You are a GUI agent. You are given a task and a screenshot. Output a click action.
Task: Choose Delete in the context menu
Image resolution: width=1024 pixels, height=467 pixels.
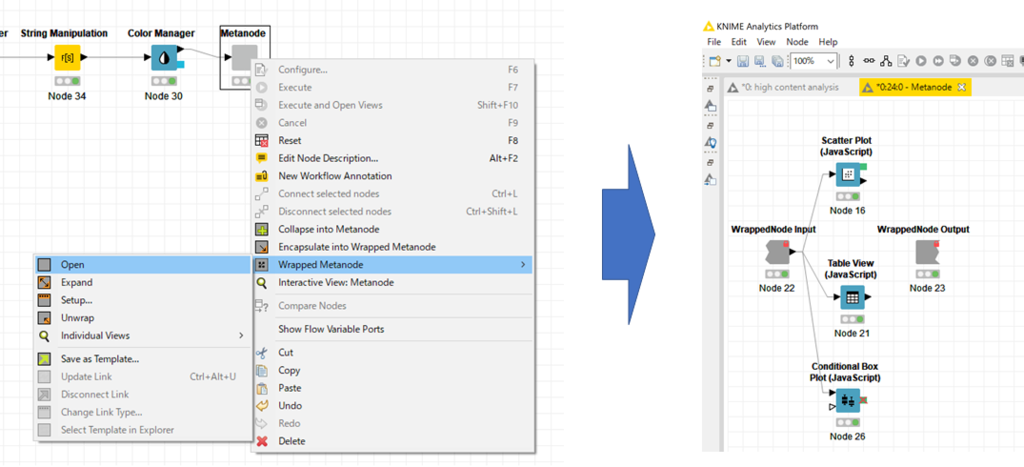tap(392, 441)
